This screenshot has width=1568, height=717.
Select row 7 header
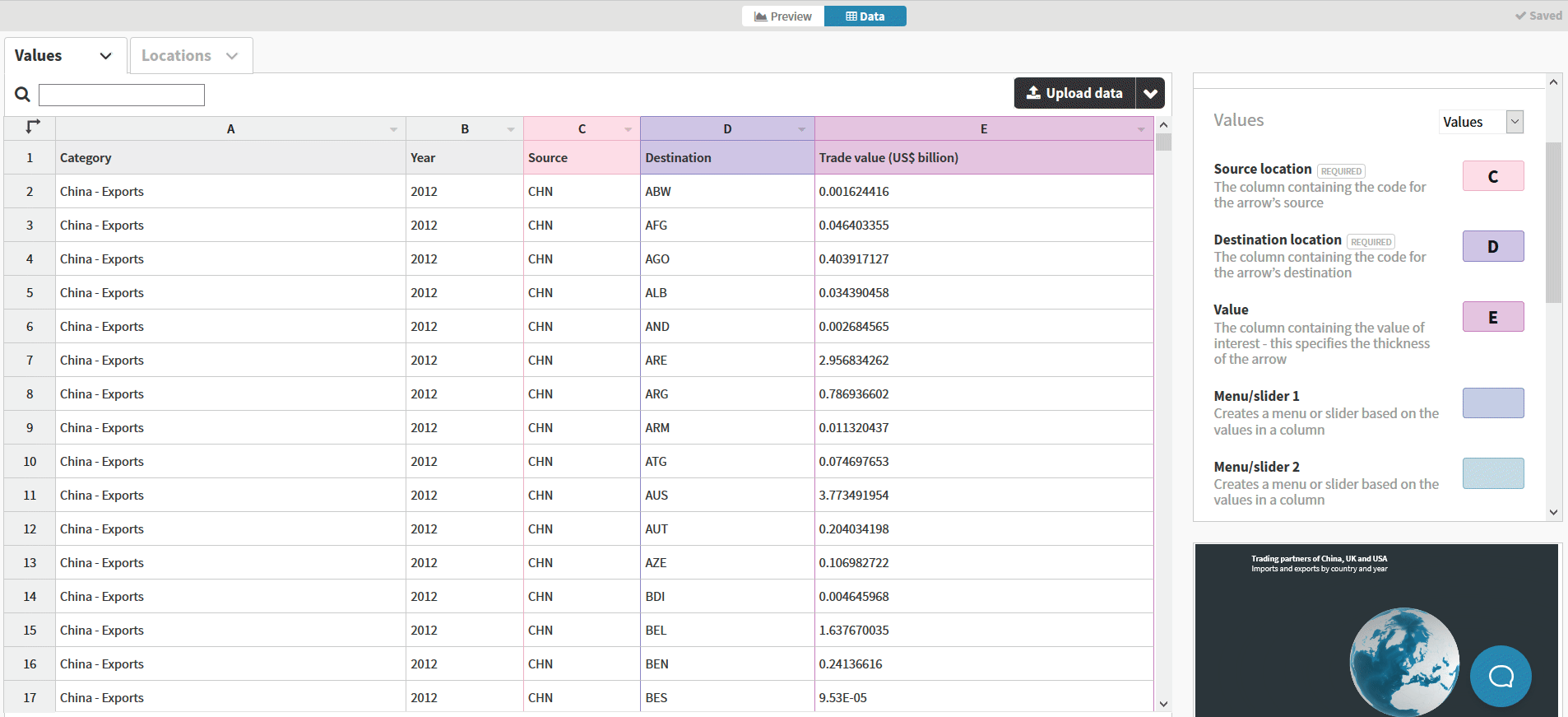pos(30,360)
